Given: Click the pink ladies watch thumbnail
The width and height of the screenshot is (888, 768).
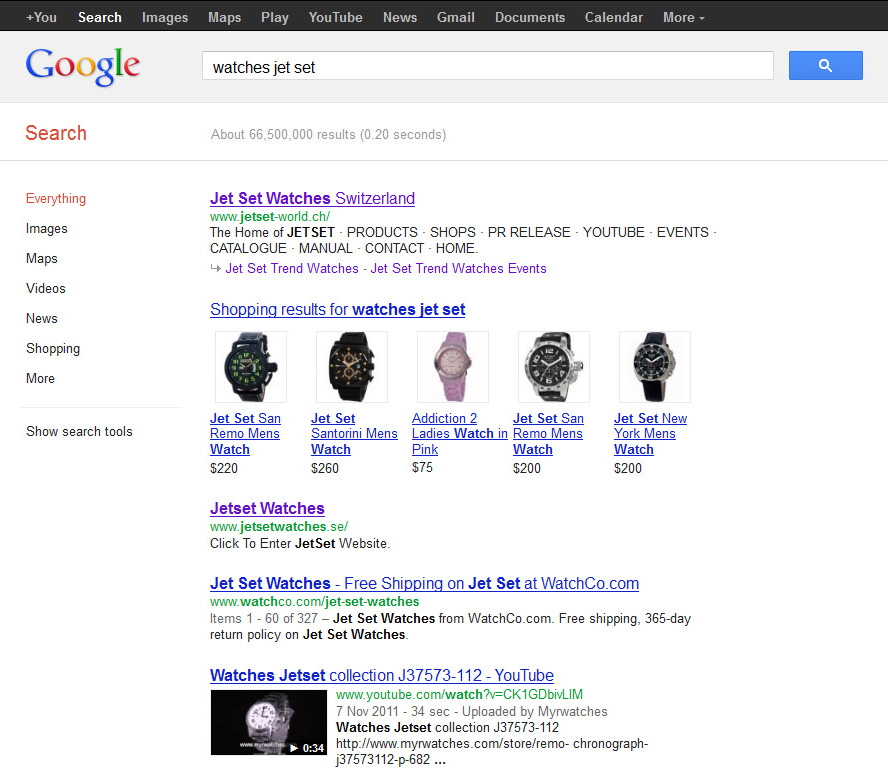Looking at the screenshot, I should [x=452, y=367].
